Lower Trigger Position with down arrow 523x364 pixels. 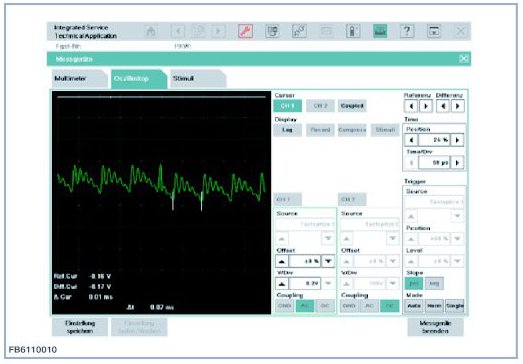tap(457, 239)
